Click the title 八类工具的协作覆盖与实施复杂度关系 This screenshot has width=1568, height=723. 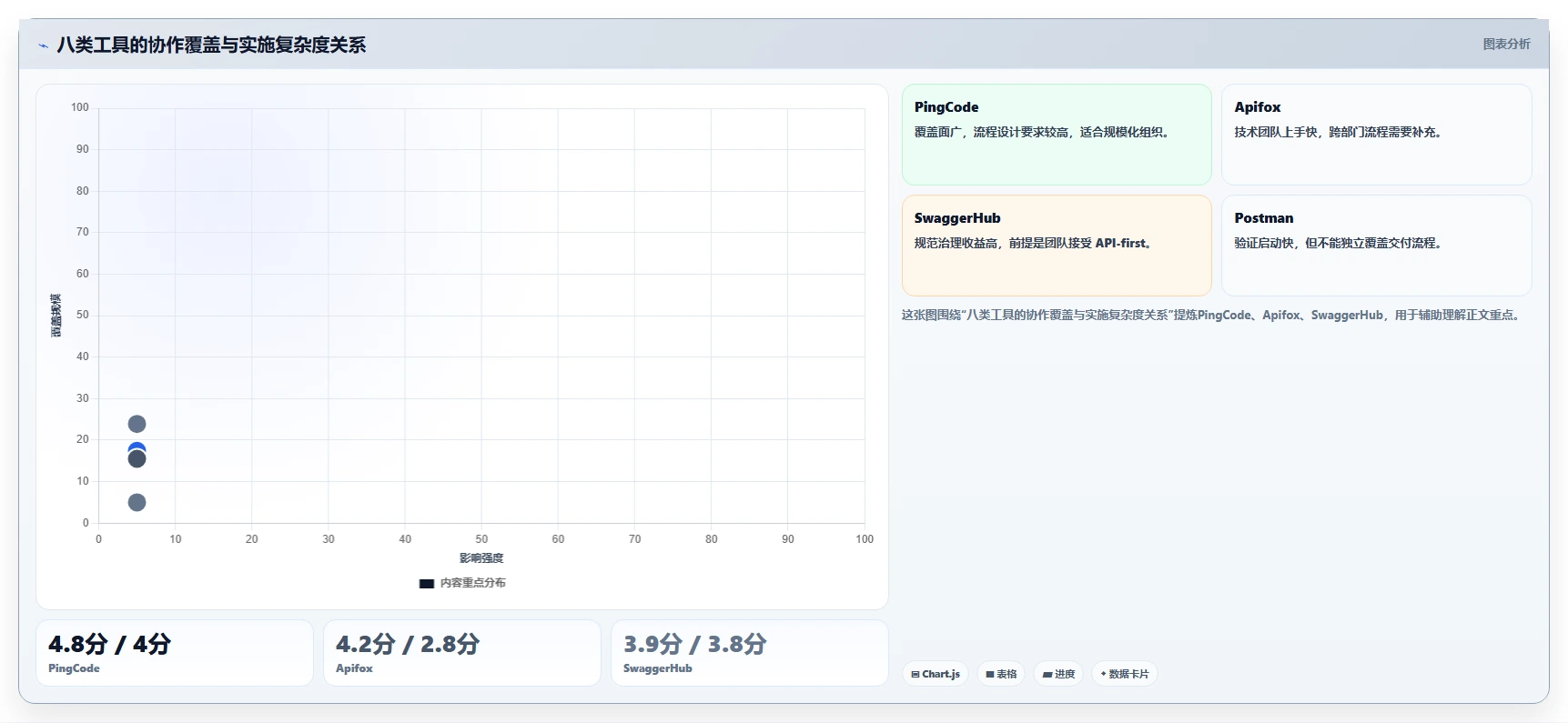211,45
